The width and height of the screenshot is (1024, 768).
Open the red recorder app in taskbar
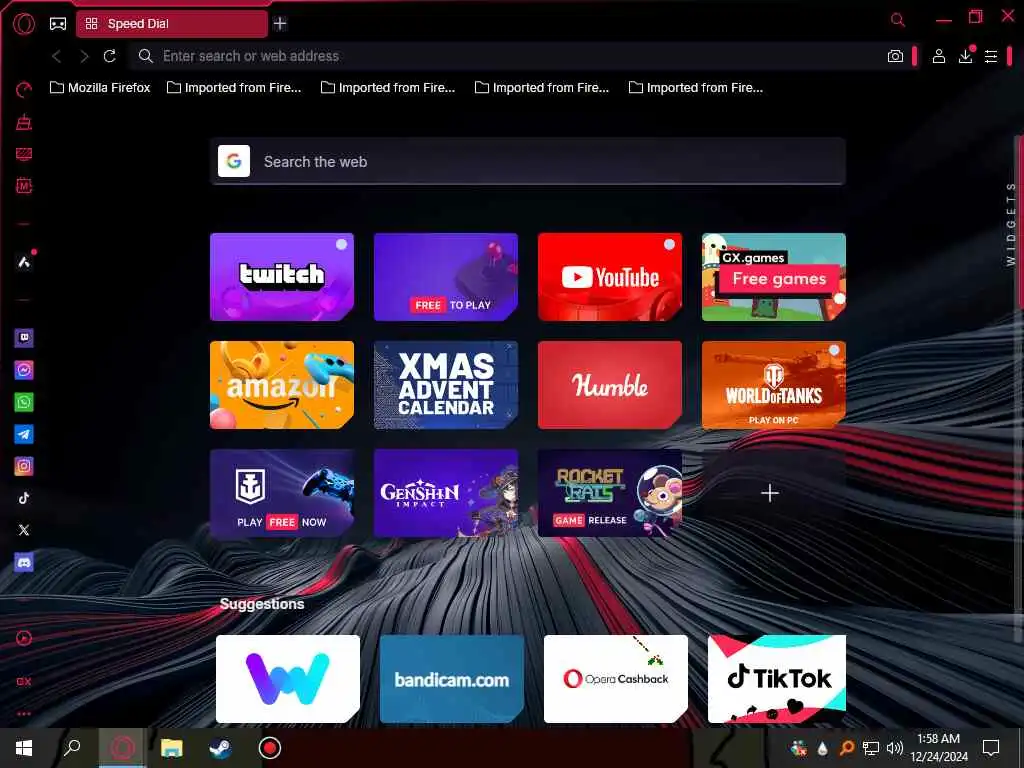[270, 748]
